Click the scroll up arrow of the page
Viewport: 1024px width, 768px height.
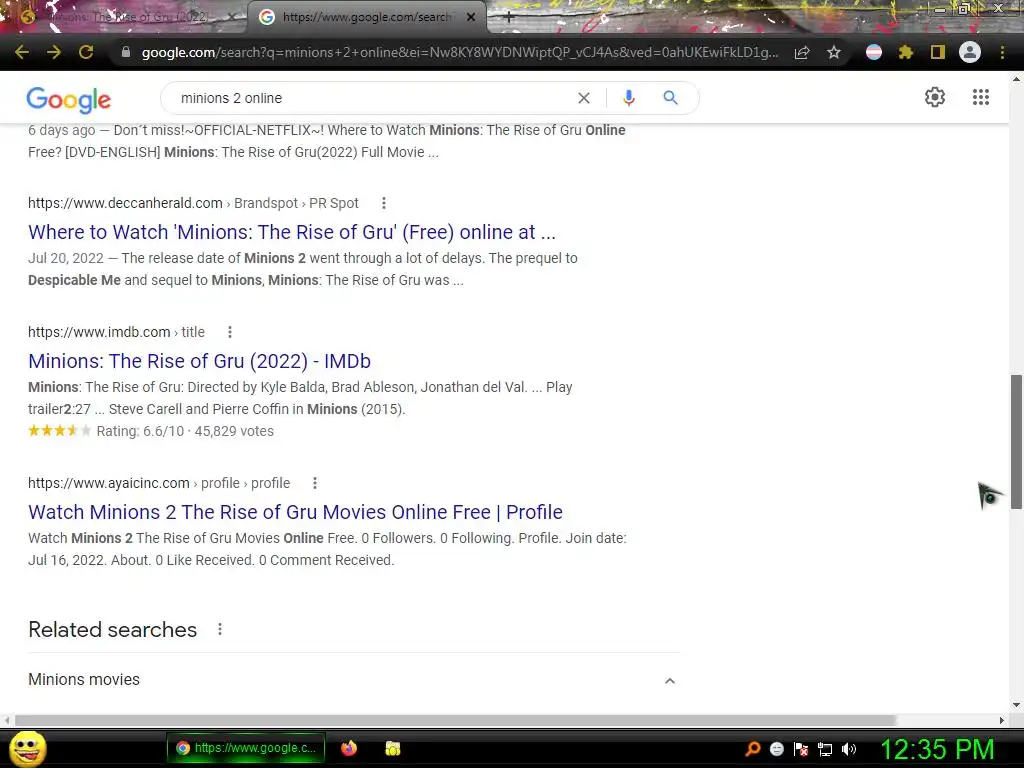(x=1016, y=79)
